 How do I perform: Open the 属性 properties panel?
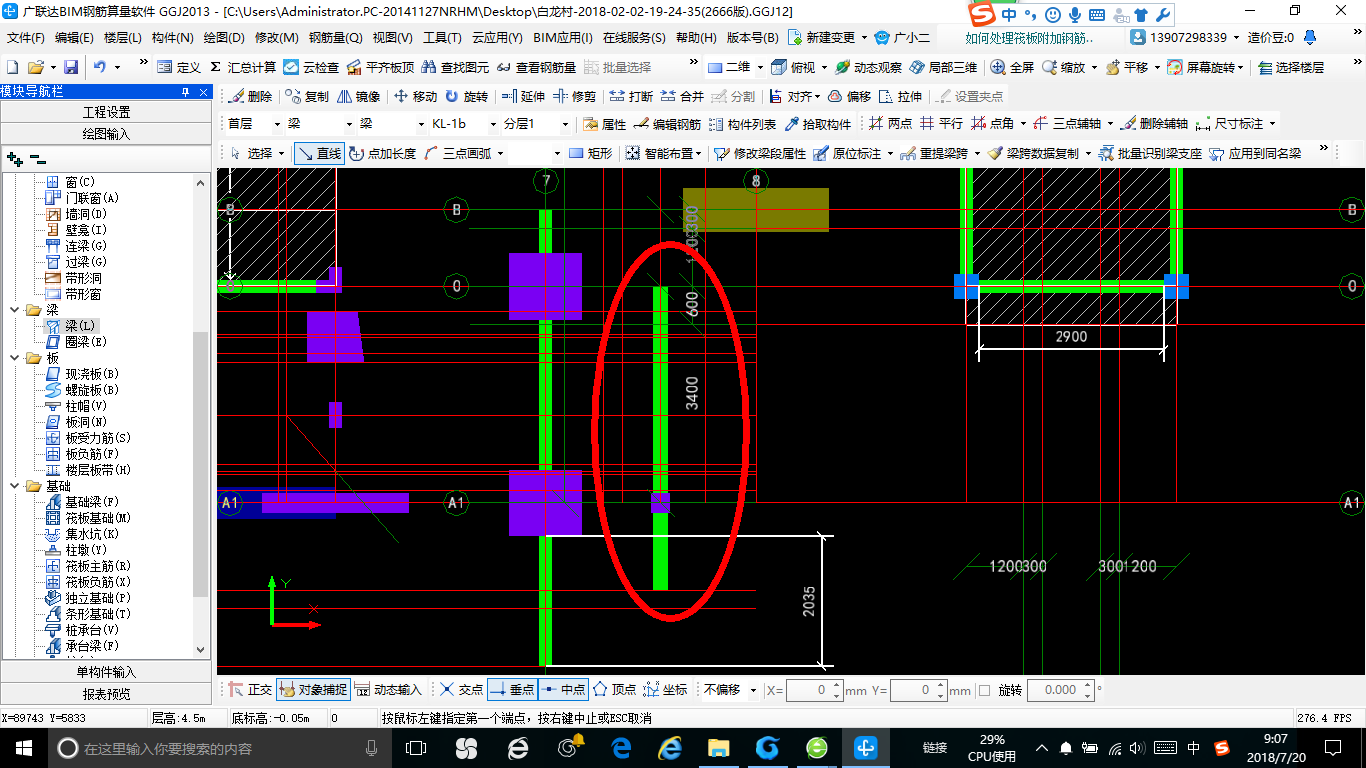(x=604, y=124)
